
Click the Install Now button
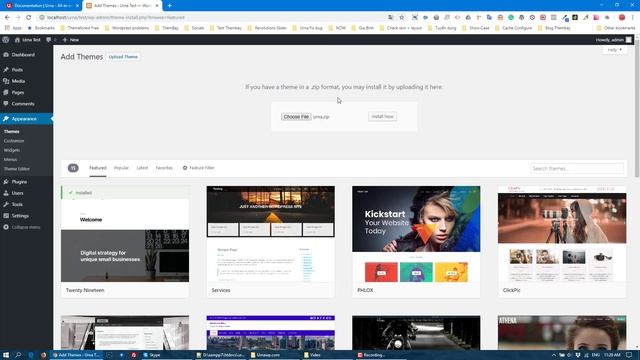(x=382, y=116)
